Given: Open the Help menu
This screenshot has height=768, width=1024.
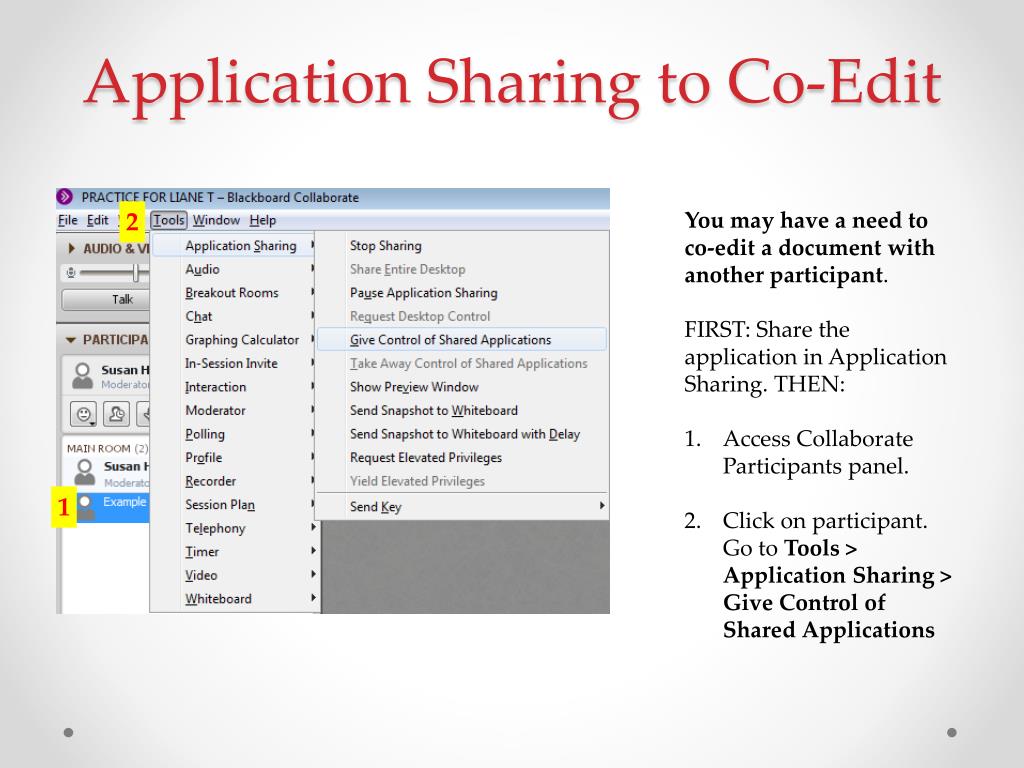Looking at the screenshot, I should [263, 220].
